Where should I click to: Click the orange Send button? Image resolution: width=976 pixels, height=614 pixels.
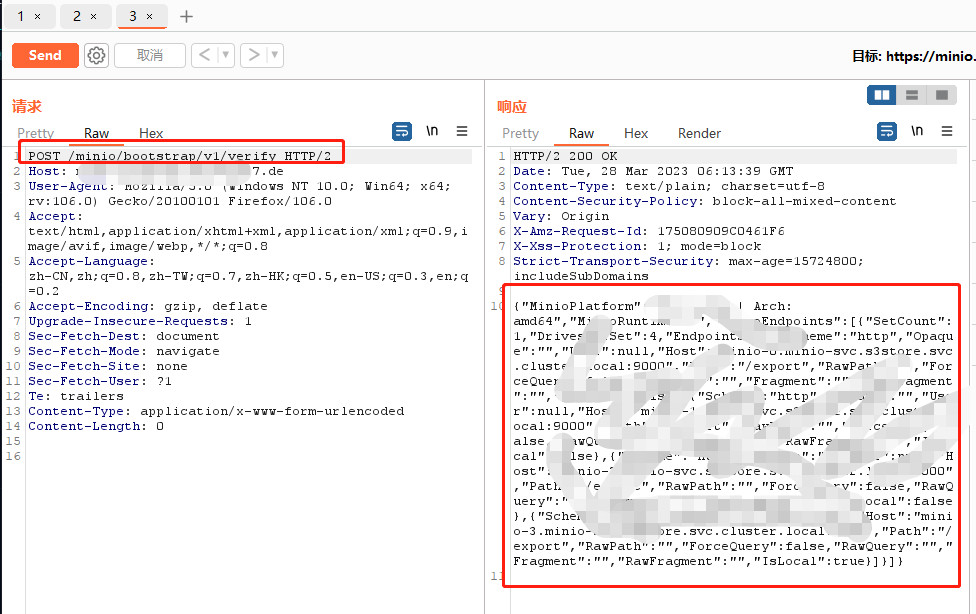[x=45, y=55]
